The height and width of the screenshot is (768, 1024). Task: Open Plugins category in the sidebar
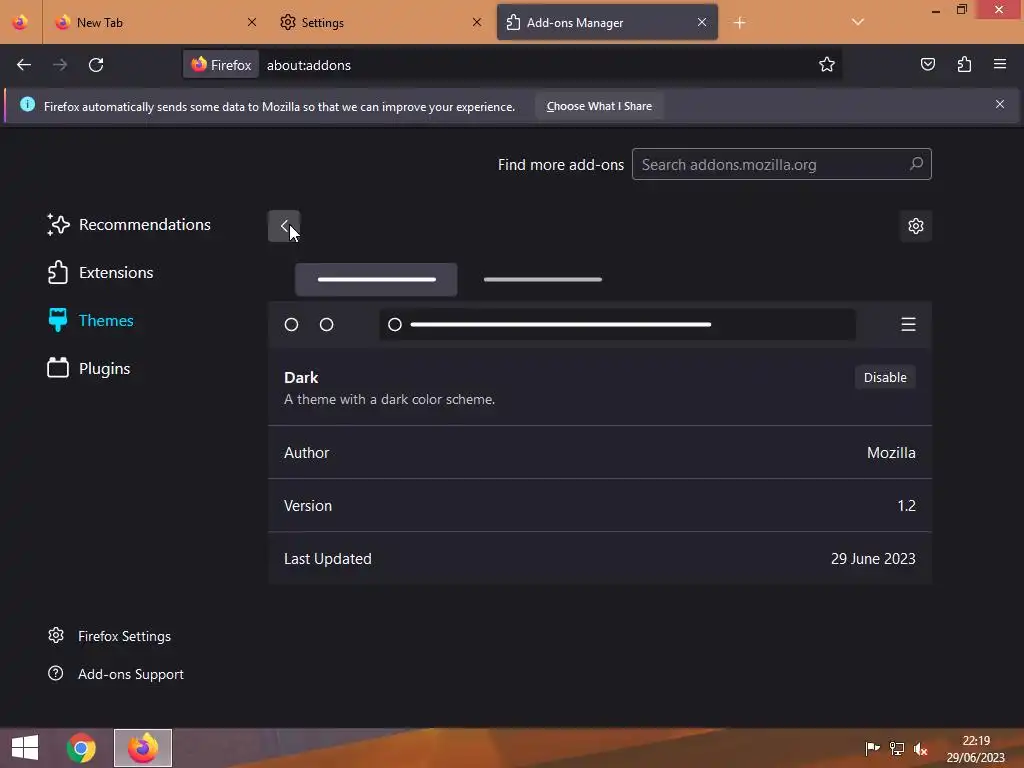pyautogui.click(x=89, y=368)
